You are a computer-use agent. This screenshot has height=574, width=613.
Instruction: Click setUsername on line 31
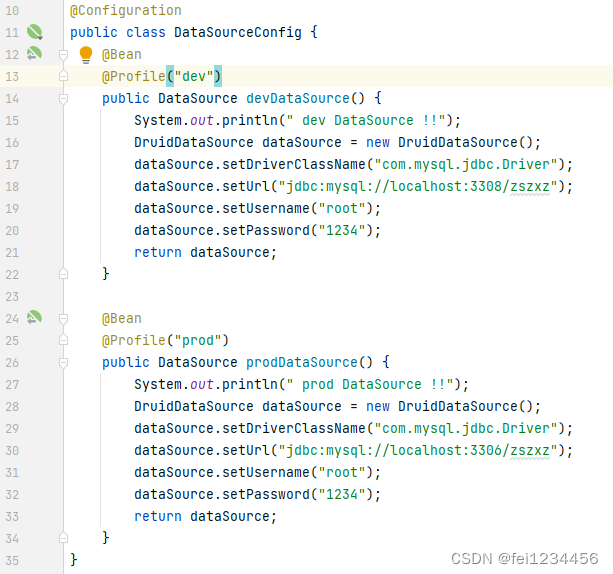coord(266,472)
